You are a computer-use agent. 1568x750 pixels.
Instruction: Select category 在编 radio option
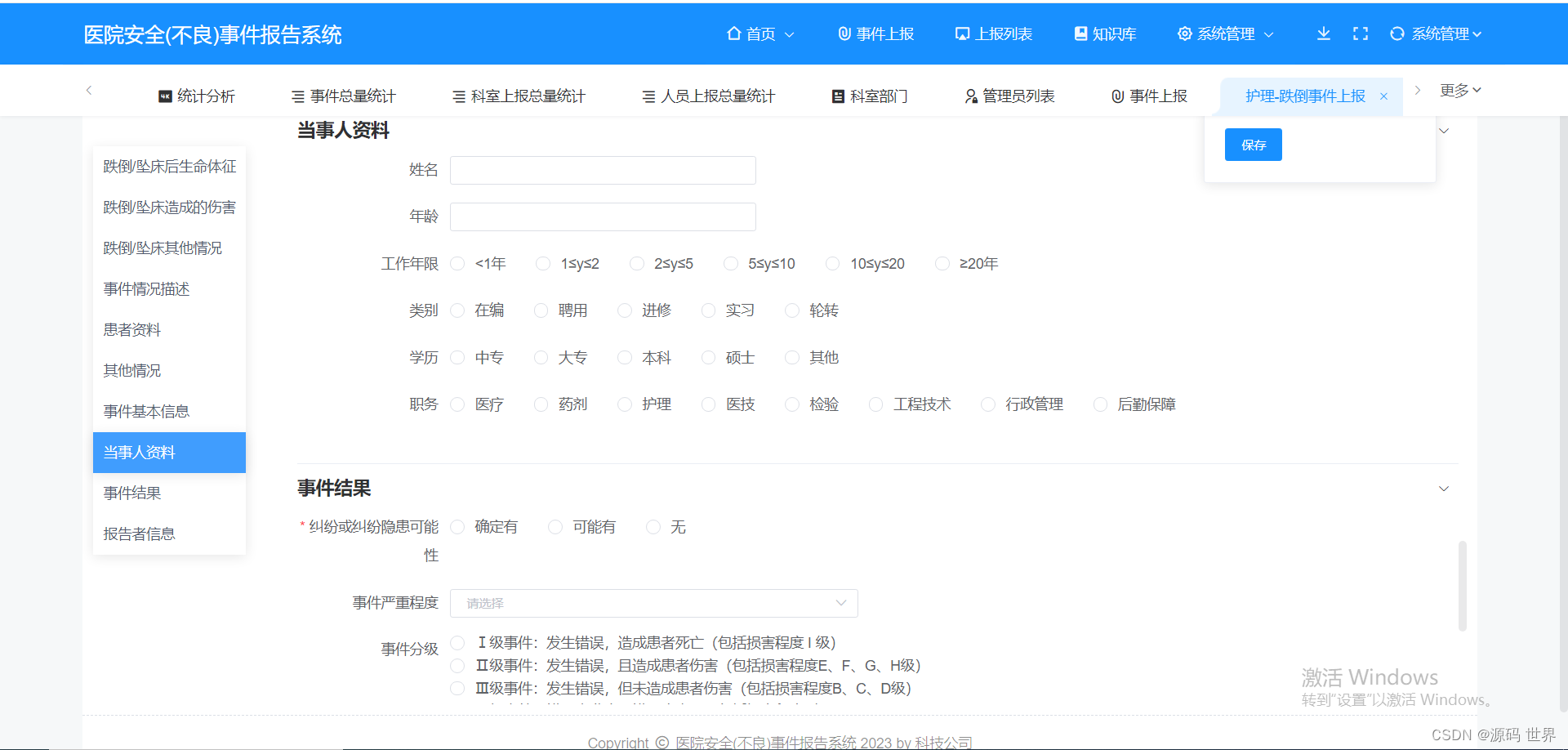click(457, 310)
